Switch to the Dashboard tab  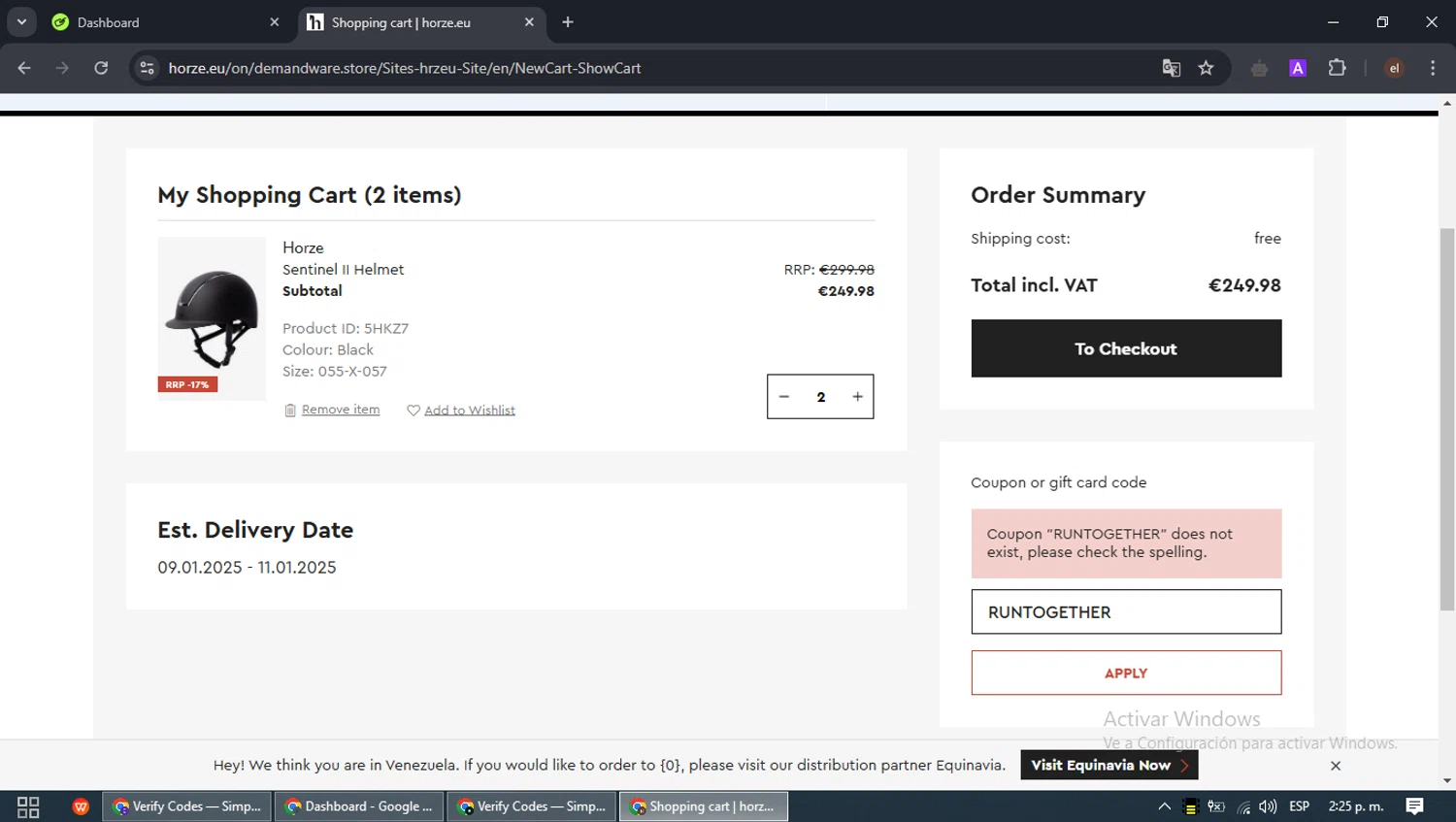point(165,22)
